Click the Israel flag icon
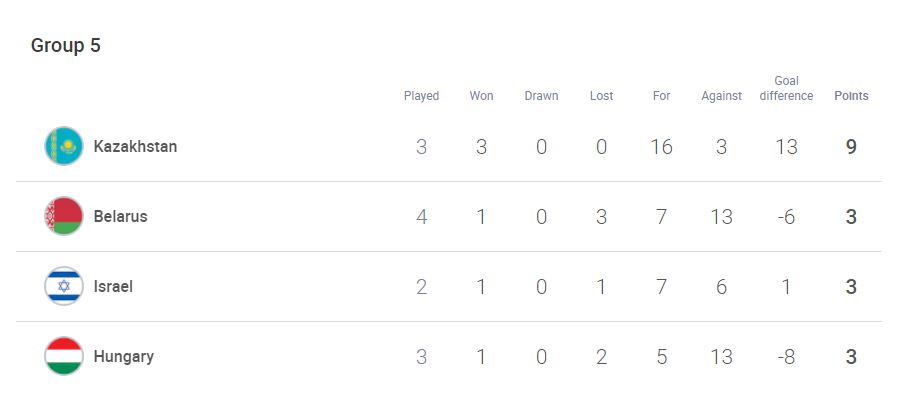This screenshot has height=415, width=899. point(64,286)
